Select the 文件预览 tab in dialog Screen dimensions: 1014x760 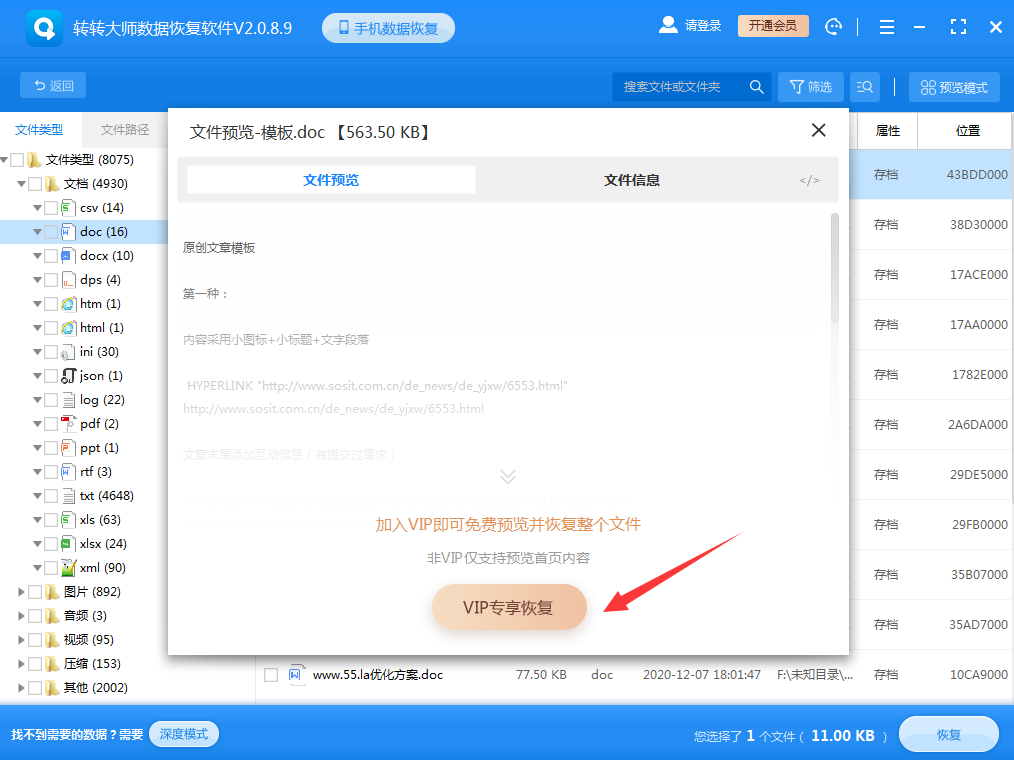point(331,180)
